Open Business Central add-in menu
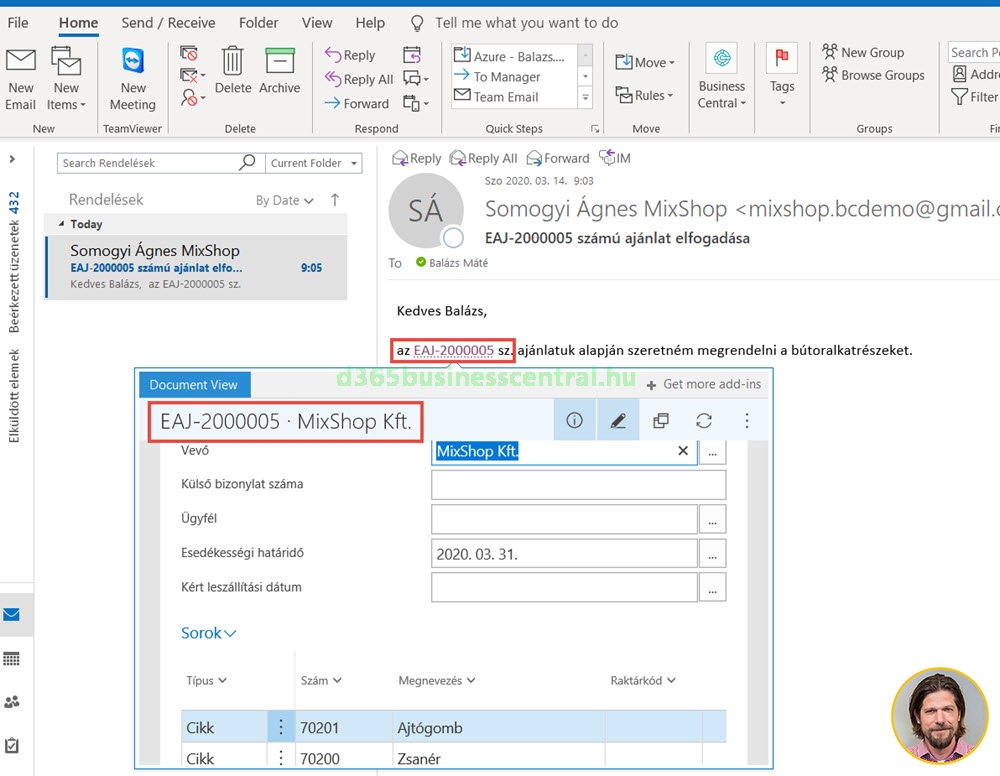The image size is (1000, 776). pyautogui.click(x=721, y=78)
